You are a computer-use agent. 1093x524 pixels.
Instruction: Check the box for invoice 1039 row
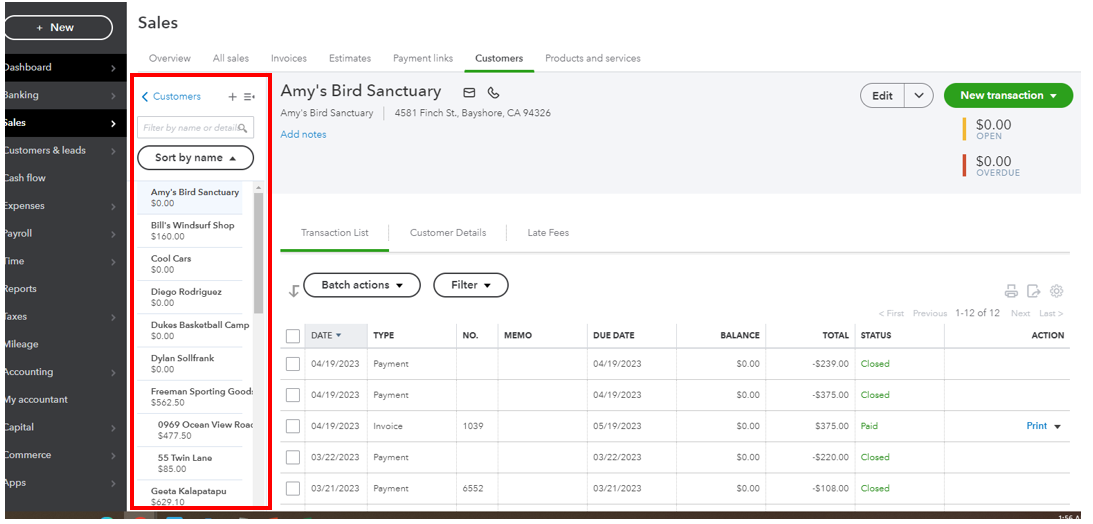(x=293, y=426)
